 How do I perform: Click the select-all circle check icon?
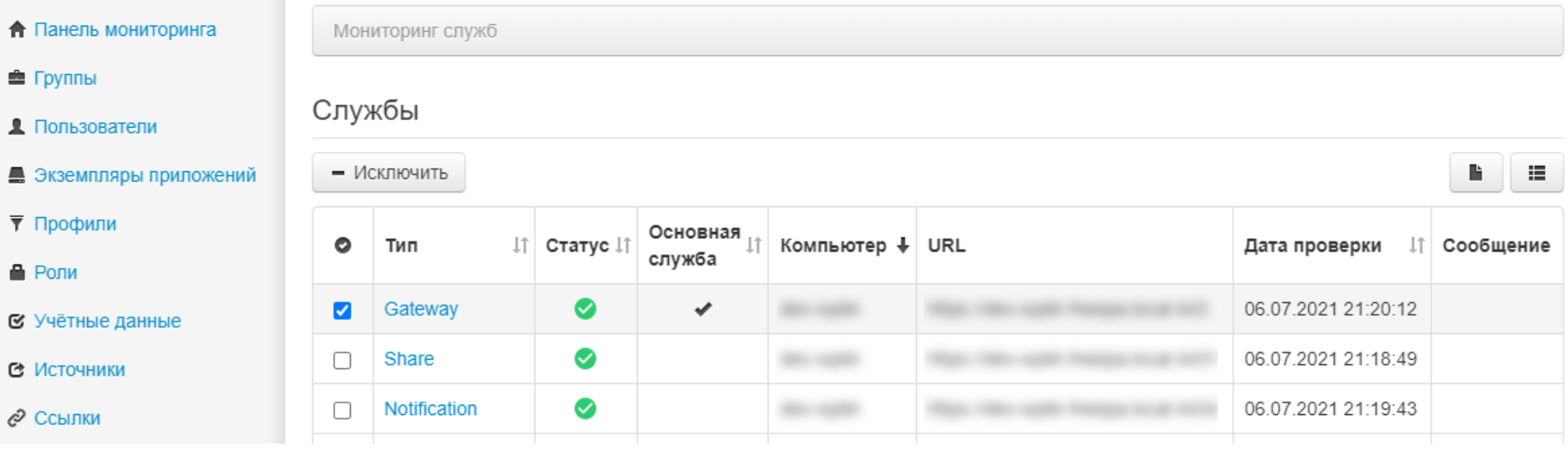tap(342, 245)
